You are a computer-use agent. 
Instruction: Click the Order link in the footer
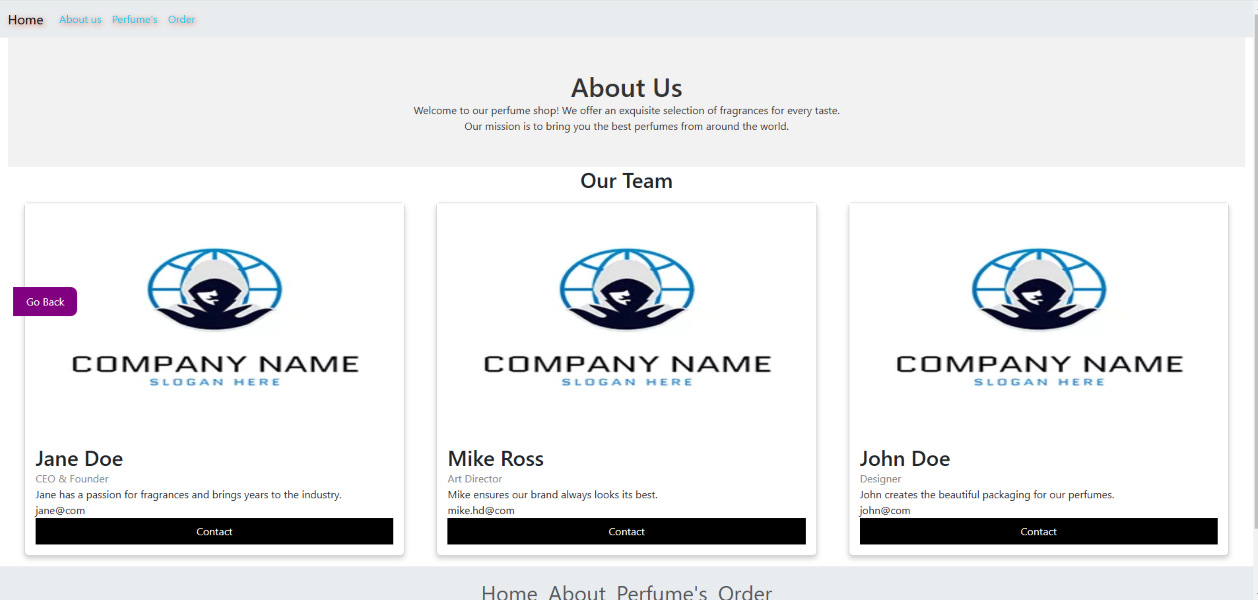pos(745,592)
